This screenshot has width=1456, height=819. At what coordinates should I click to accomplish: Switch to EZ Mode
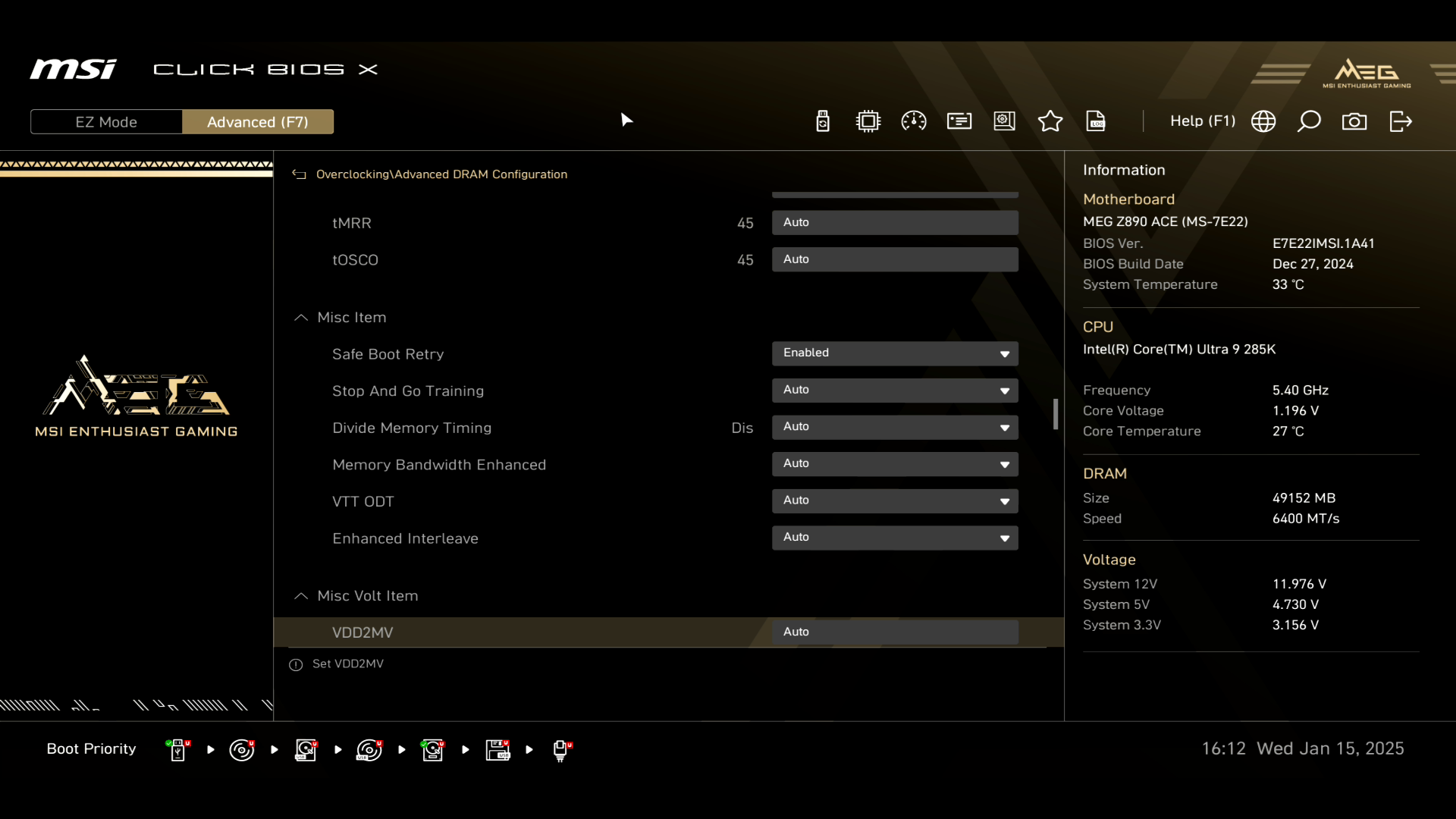pyautogui.click(x=106, y=122)
